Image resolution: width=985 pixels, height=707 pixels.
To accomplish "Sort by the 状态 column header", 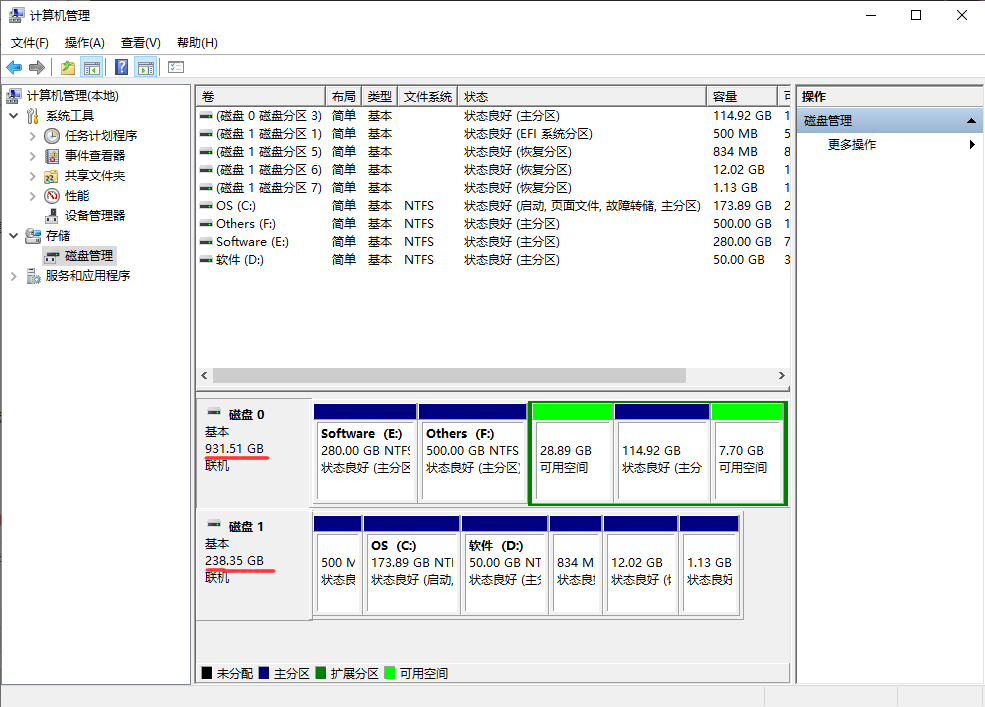I will [582, 96].
